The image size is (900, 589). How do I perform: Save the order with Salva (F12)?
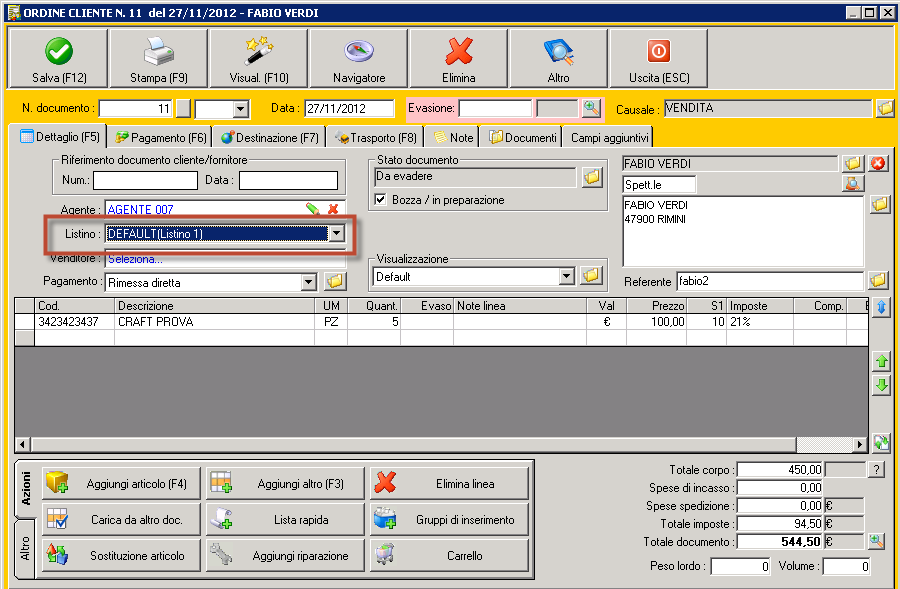tap(59, 59)
